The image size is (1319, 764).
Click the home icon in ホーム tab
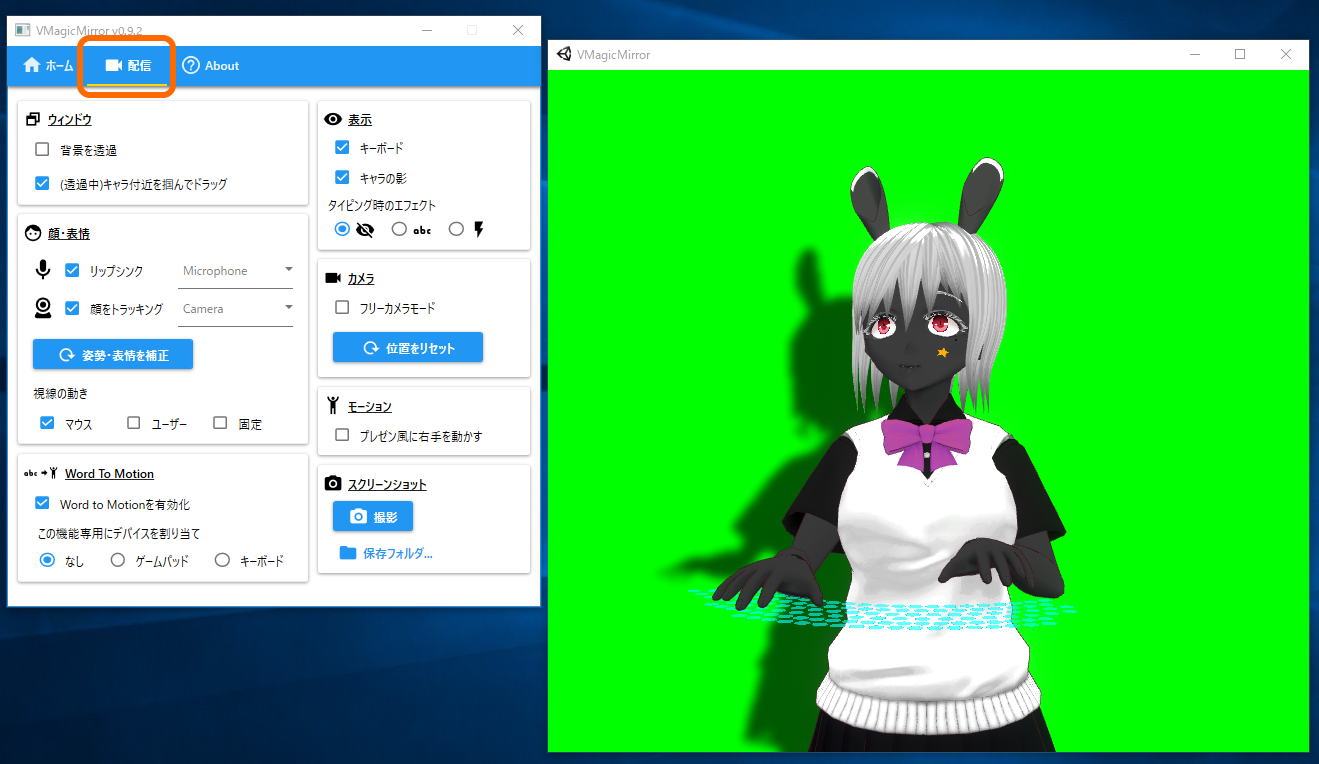[32, 65]
